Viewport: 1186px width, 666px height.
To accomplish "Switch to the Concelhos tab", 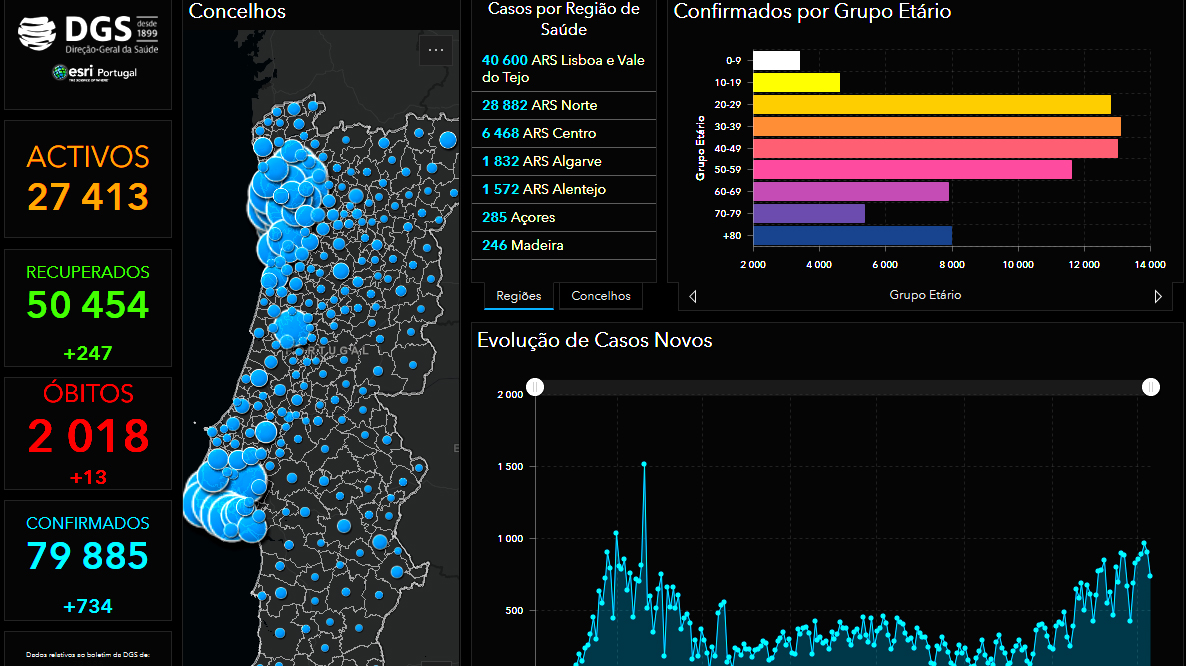I will point(601,296).
